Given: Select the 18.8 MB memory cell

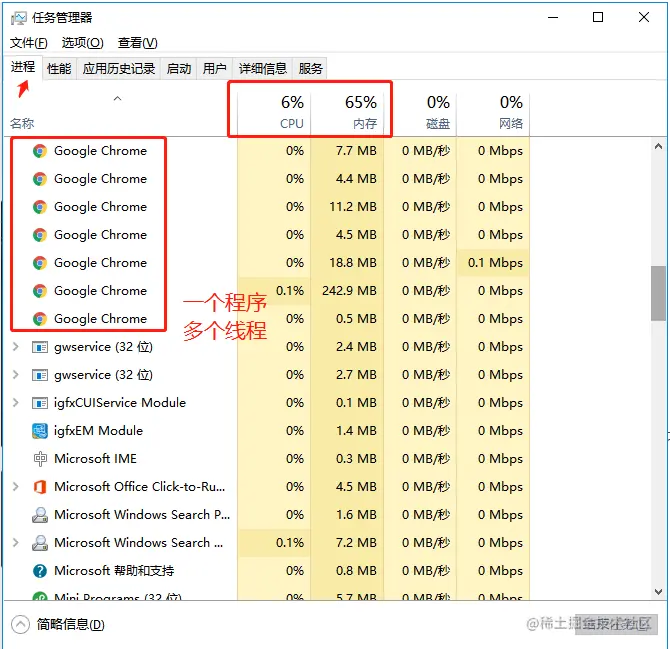Looking at the screenshot, I should tap(347, 263).
